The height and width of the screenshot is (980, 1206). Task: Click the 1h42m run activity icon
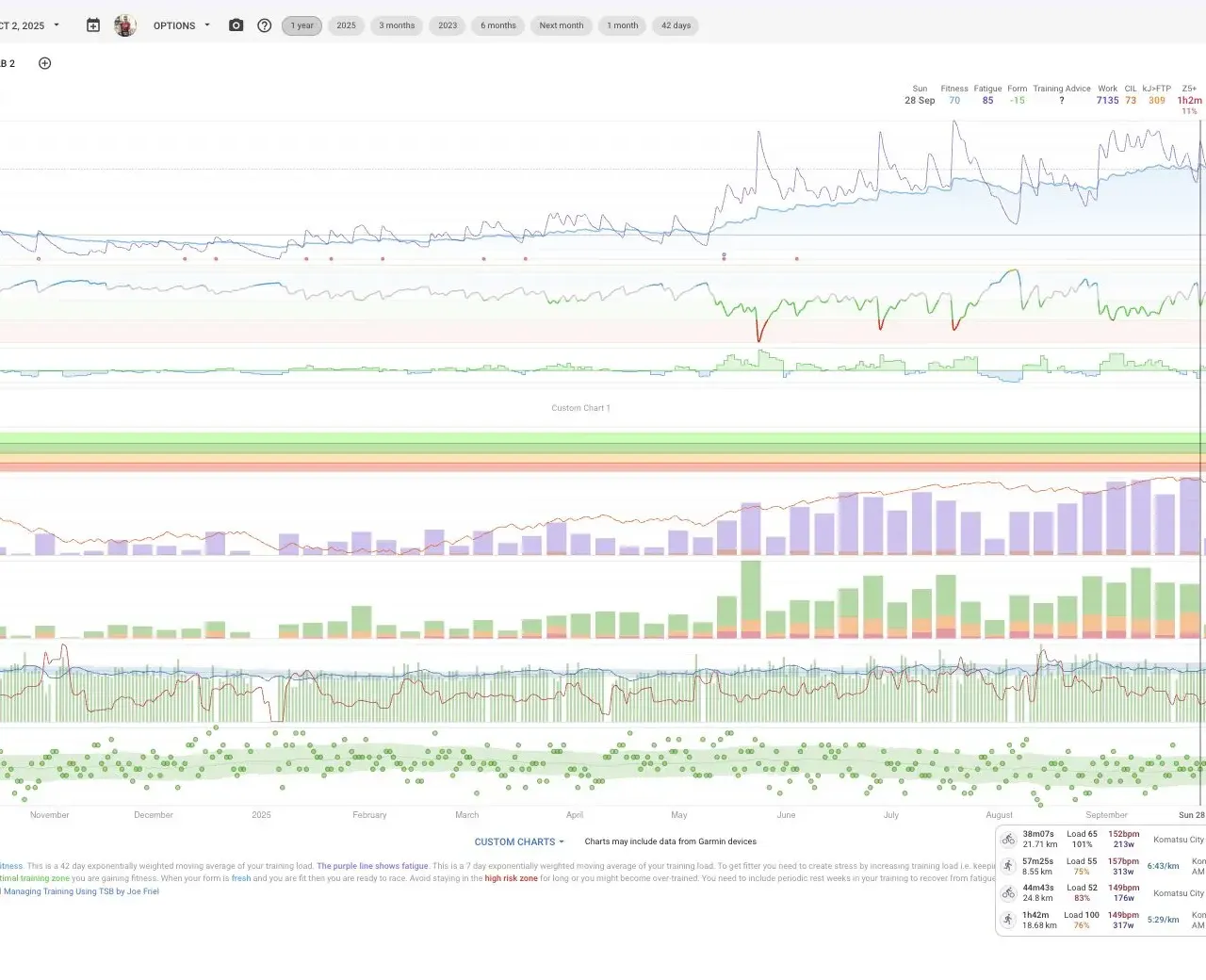point(1008,920)
